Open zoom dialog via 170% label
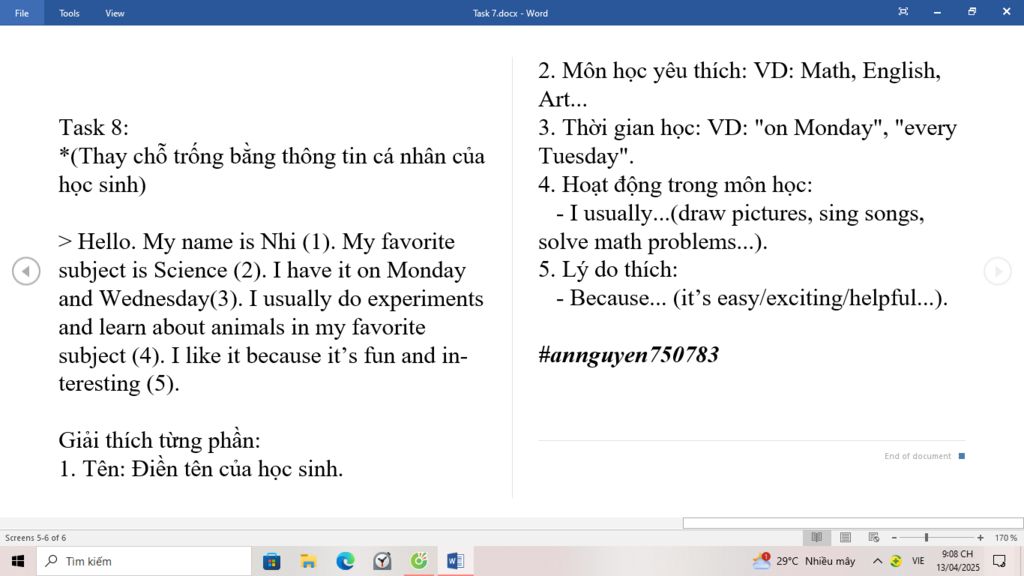The height and width of the screenshot is (576, 1024). pos(1006,537)
